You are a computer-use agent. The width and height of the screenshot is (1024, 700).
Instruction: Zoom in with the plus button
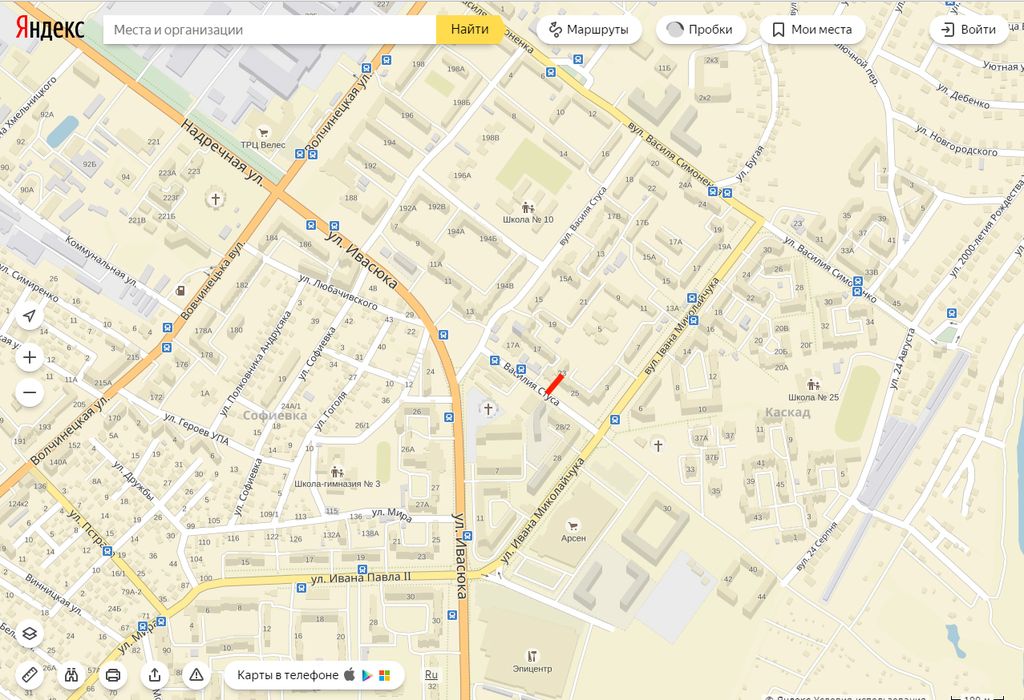29,357
